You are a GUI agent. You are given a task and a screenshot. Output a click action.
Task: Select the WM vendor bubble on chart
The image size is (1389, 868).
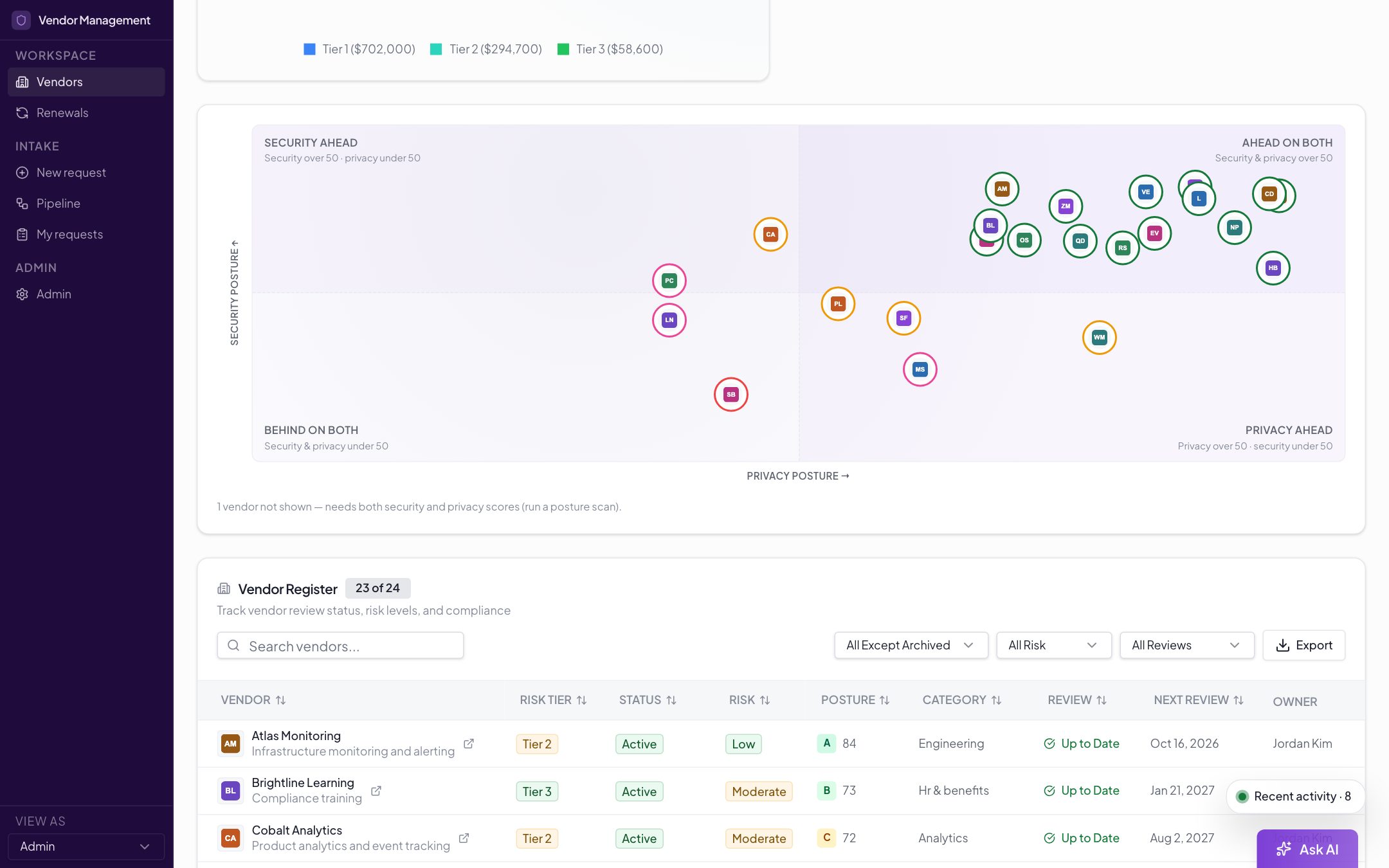coord(1100,338)
